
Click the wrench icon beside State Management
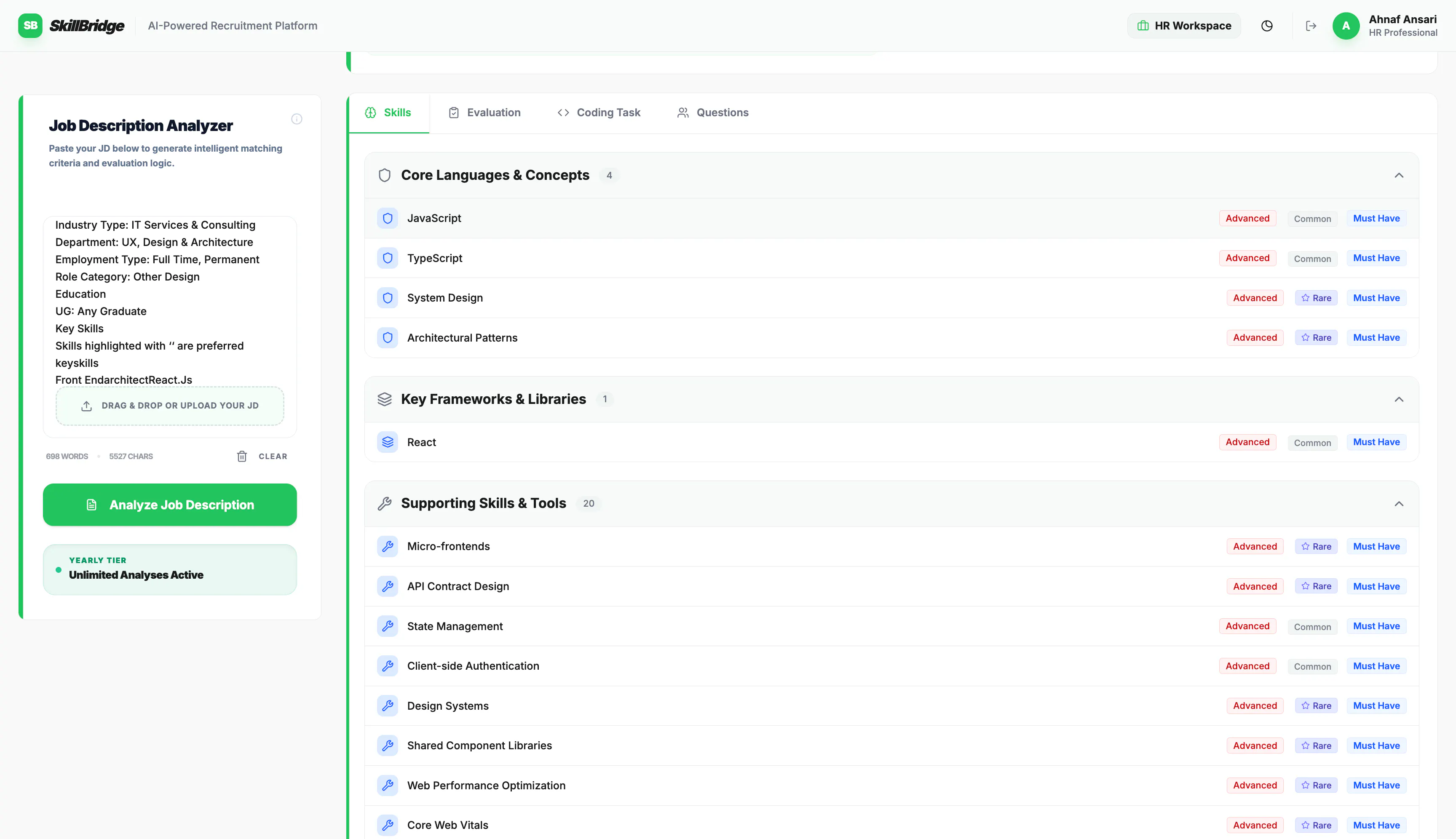[x=387, y=626]
